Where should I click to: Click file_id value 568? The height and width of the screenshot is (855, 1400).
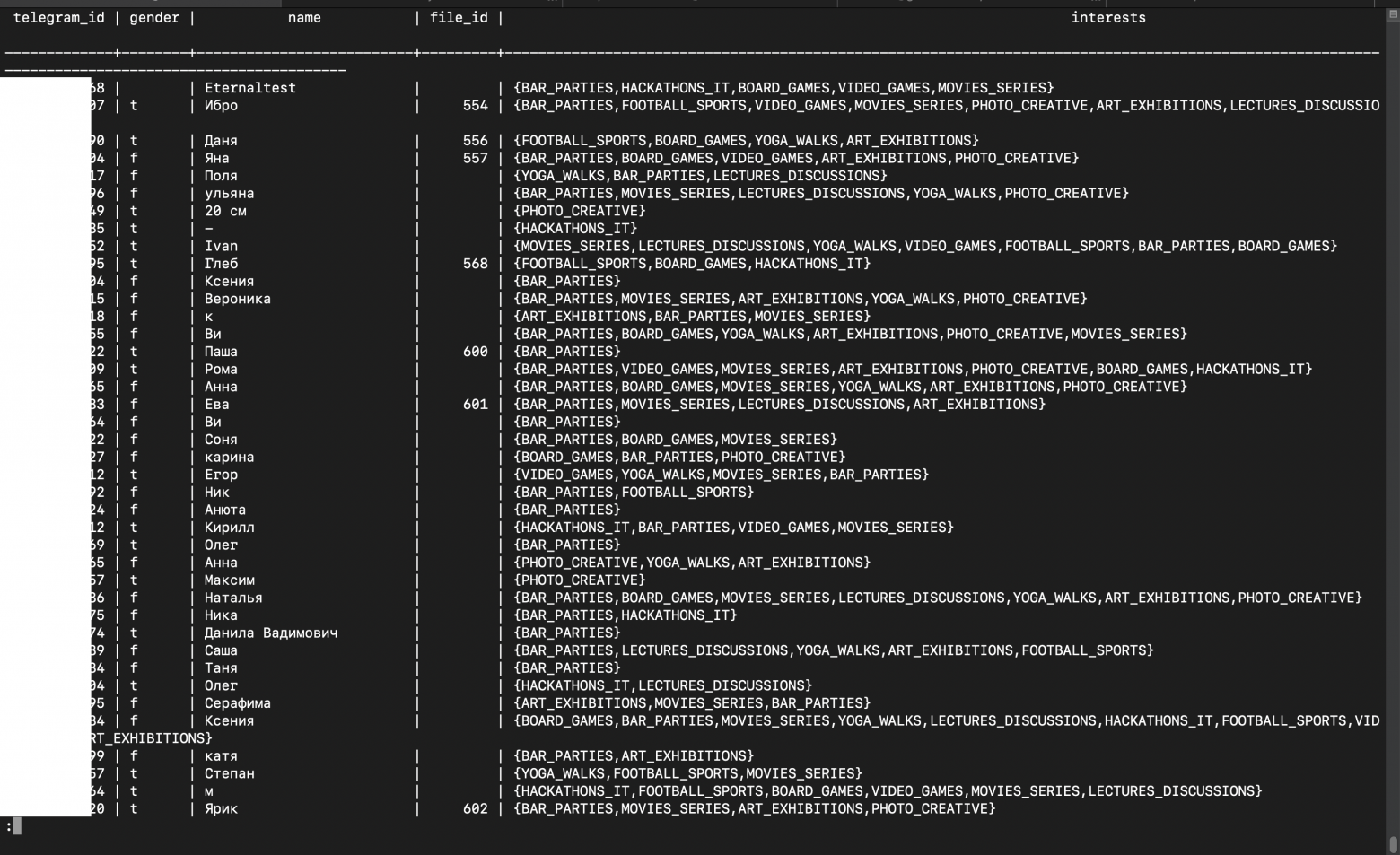476,264
